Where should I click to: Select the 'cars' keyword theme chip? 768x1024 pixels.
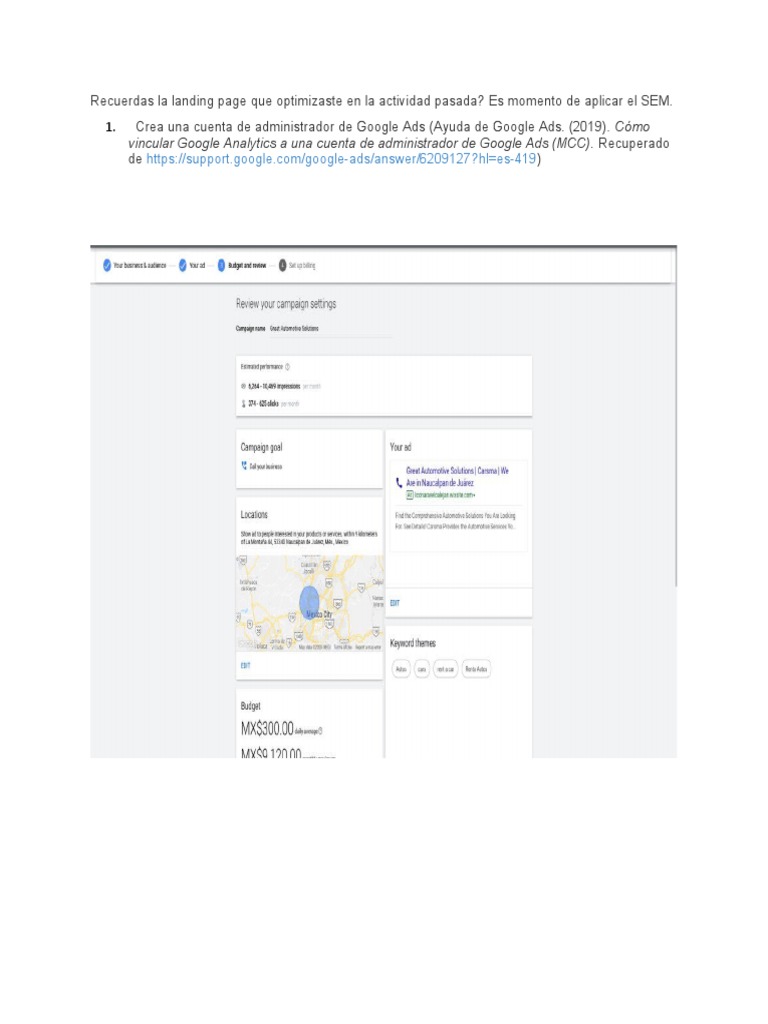(x=422, y=669)
